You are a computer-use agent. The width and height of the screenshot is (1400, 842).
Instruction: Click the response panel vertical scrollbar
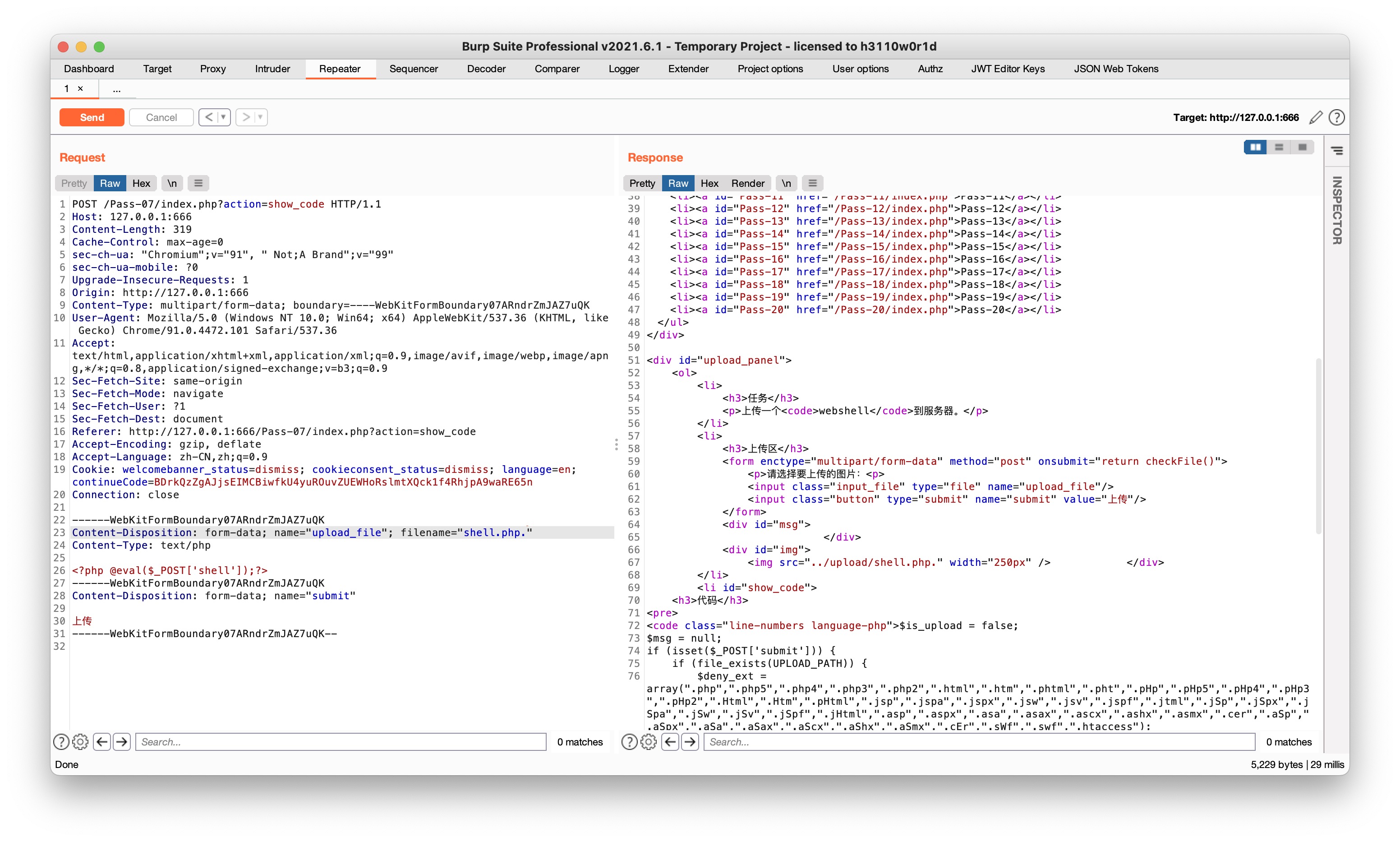(x=1318, y=445)
